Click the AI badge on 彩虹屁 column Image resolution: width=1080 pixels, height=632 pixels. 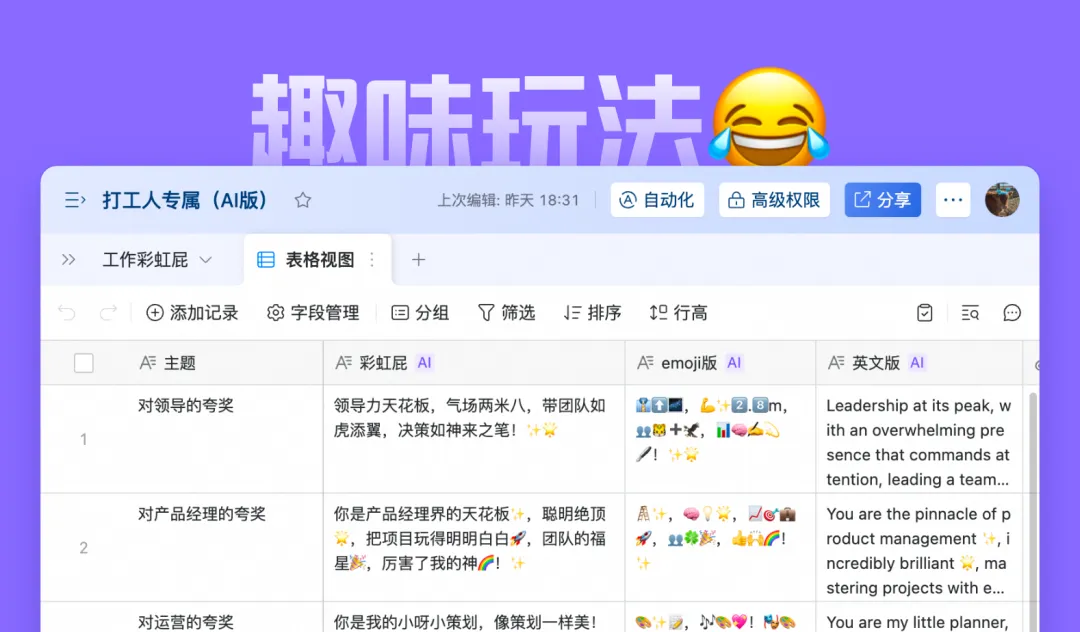tap(424, 363)
